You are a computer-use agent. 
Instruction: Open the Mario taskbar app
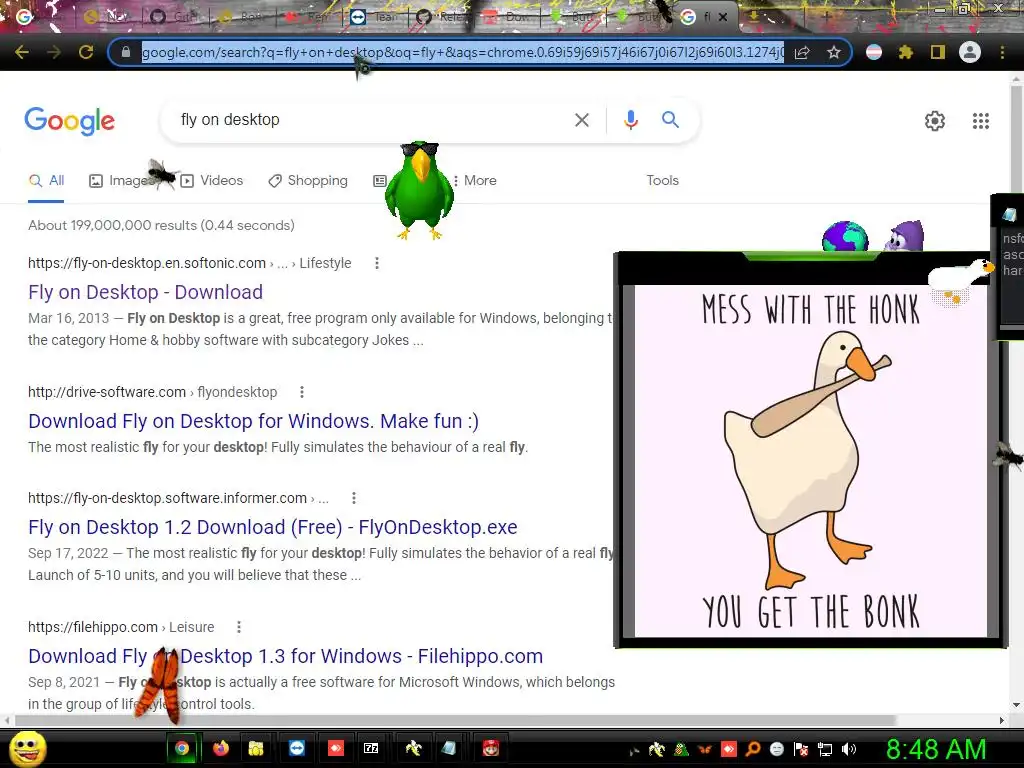[x=490, y=748]
